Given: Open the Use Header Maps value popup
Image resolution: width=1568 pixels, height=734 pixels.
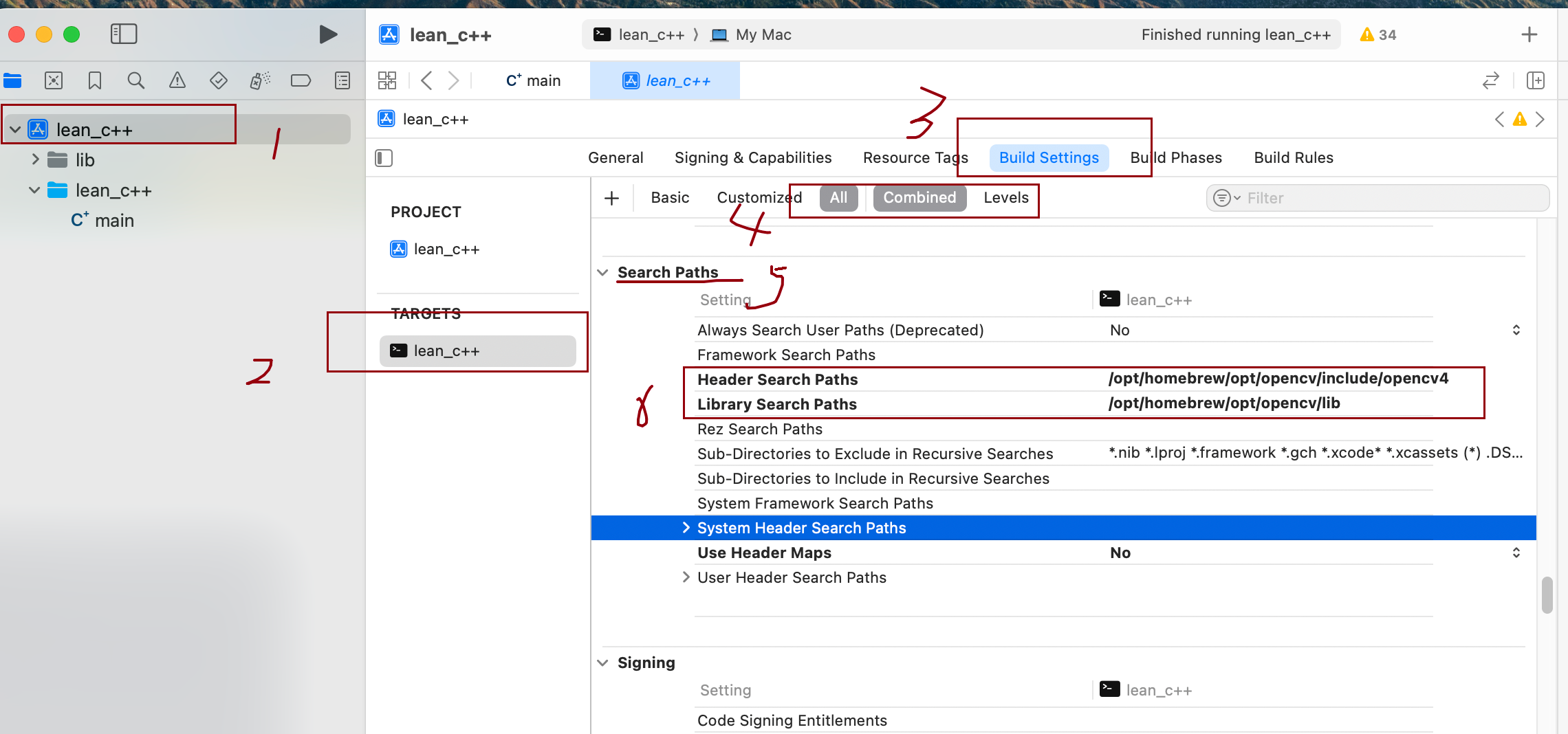Looking at the screenshot, I should 1516,553.
